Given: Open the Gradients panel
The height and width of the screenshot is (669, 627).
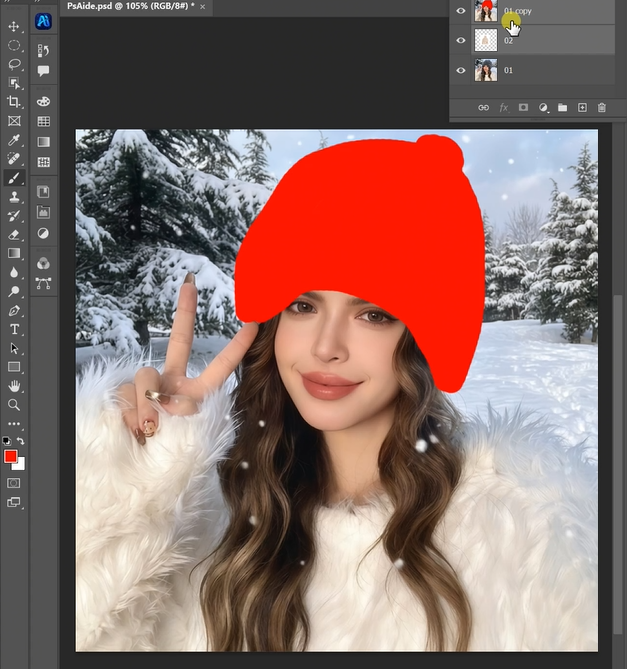Looking at the screenshot, I should tap(43, 142).
